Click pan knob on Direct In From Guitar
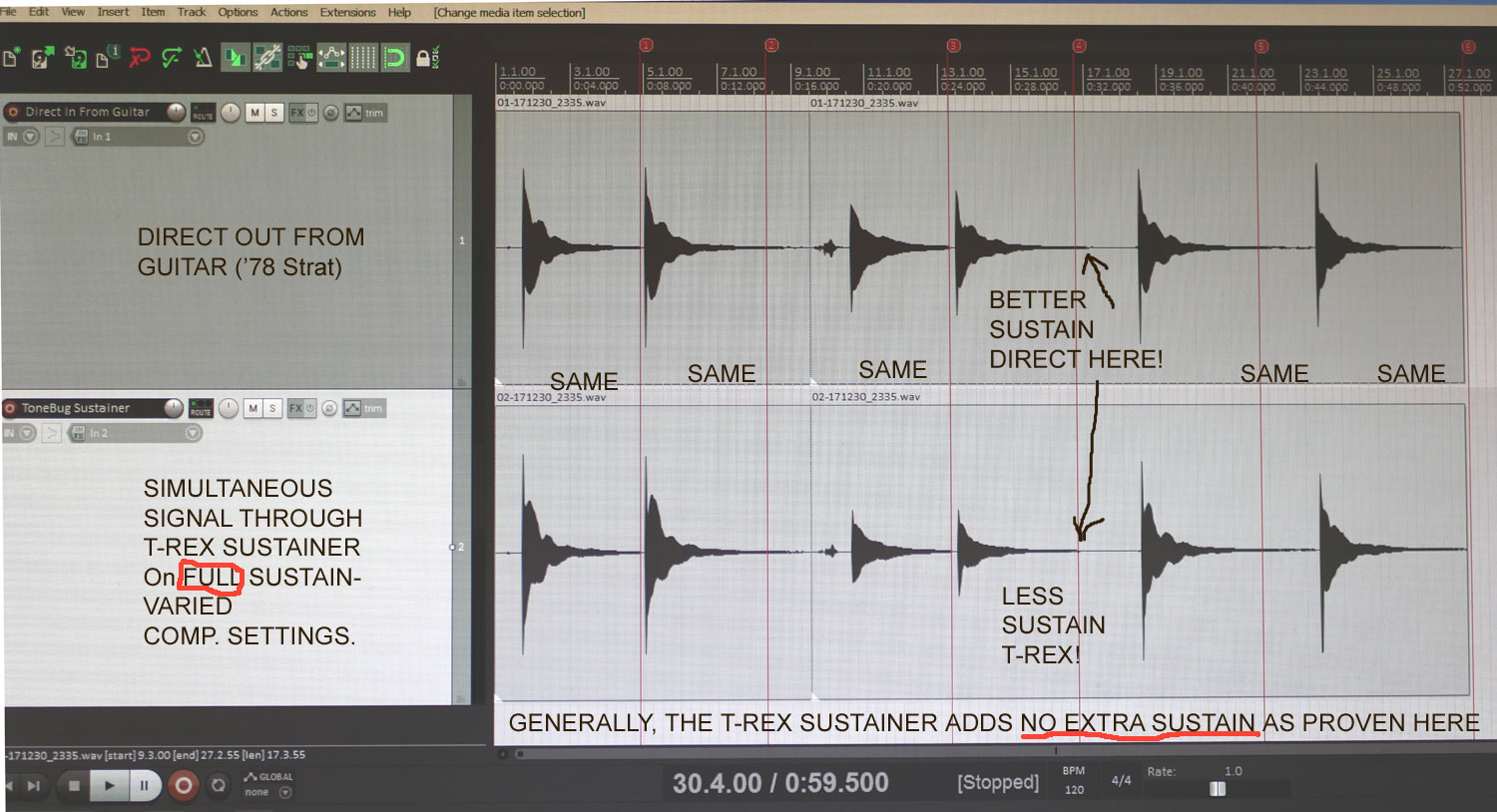This screenshot has height=812, width=1497. click(231, 112)
